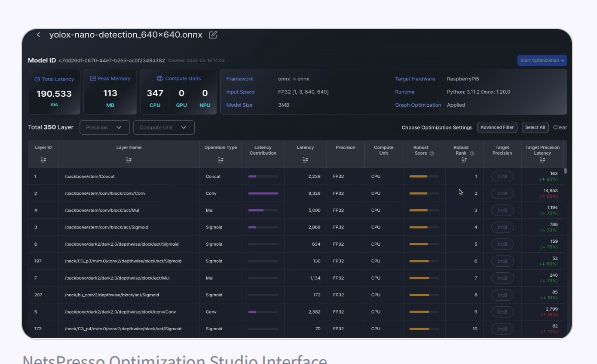Open the info icon next to Robust Rank
Image resolution: width=597 pixels, height=364 pixels.
(x=472, y=153)
